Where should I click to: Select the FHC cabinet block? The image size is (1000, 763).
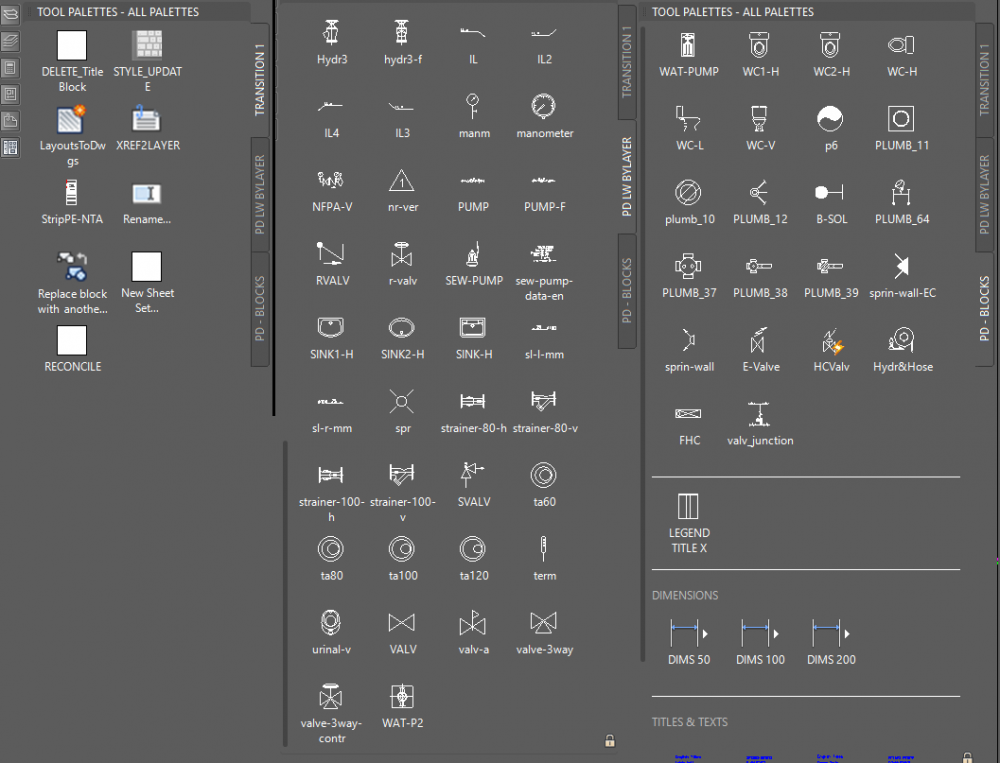688,415
